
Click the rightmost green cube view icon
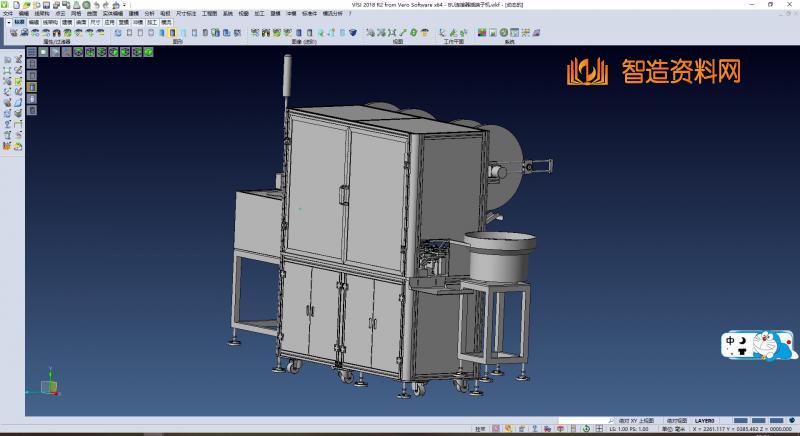[149, 51]
